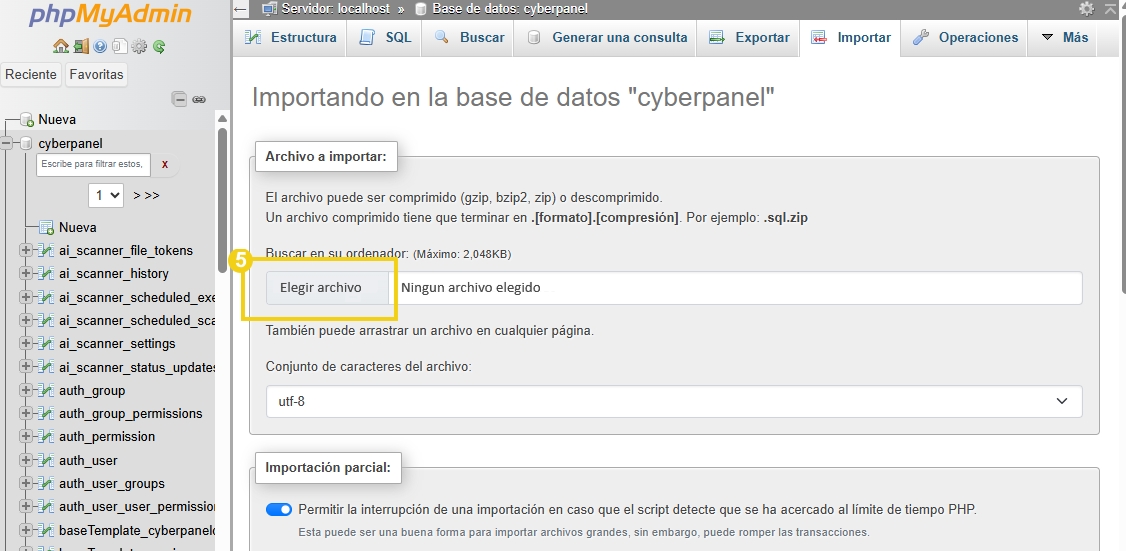The height and width of the screenshot is (551, 1126).
Task: Toggle the allow import interruption switch
Action: 279,509
